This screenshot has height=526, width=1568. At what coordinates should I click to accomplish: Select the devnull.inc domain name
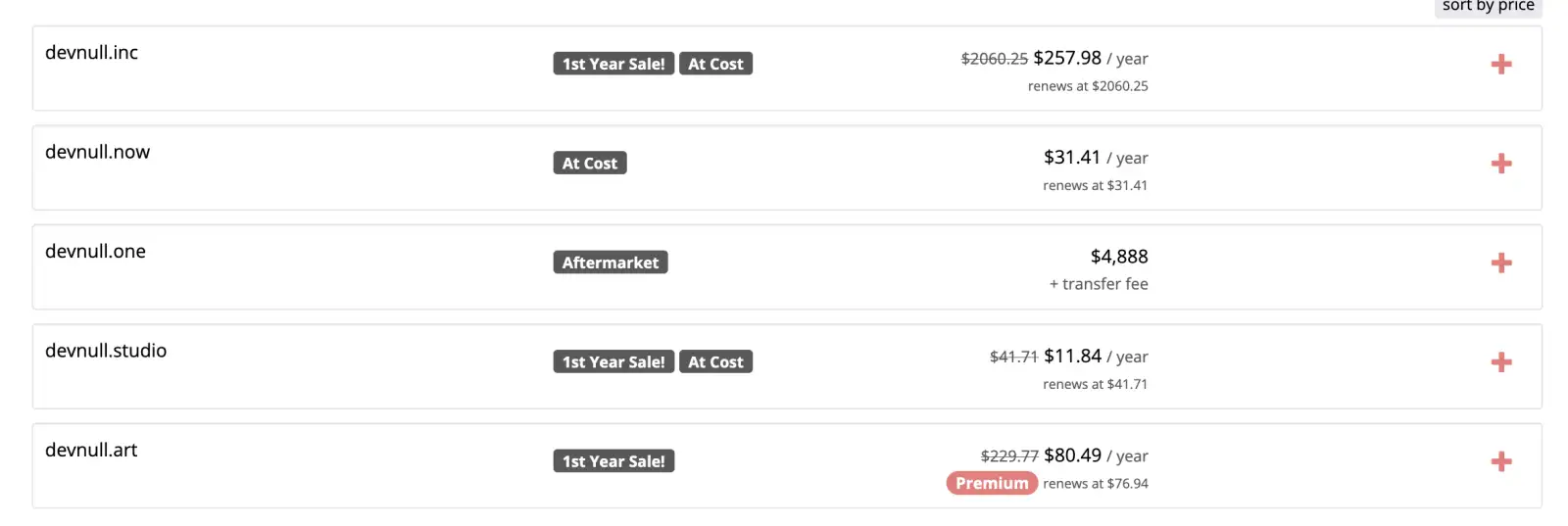[x=91, y=53]
